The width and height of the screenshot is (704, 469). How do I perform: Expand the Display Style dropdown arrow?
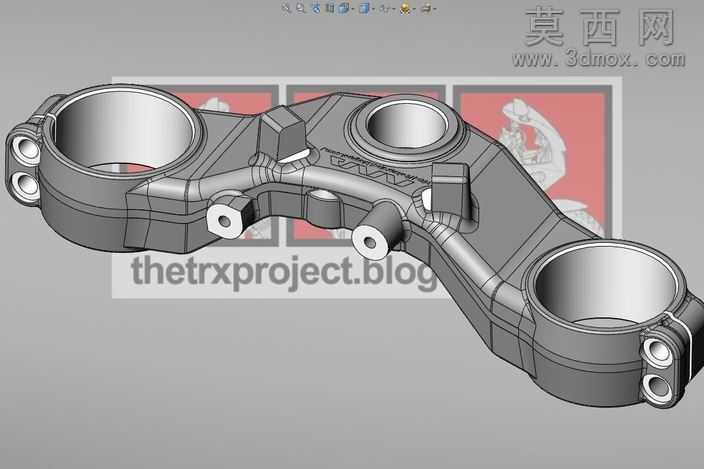pyautogui.click(x=373, y=9)
